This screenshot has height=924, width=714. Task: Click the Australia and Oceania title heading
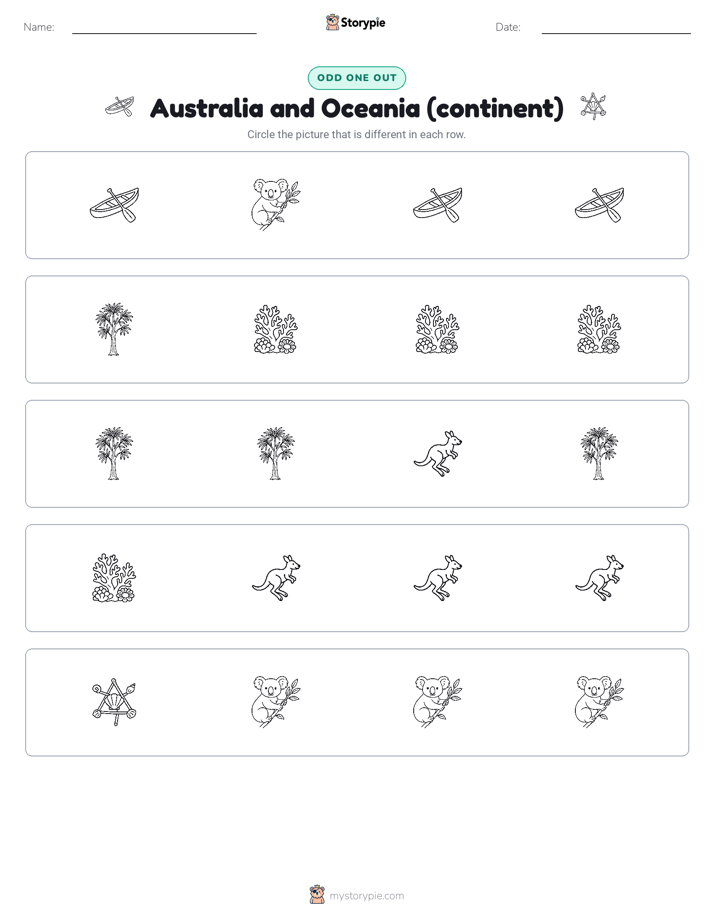coord(356,108)
